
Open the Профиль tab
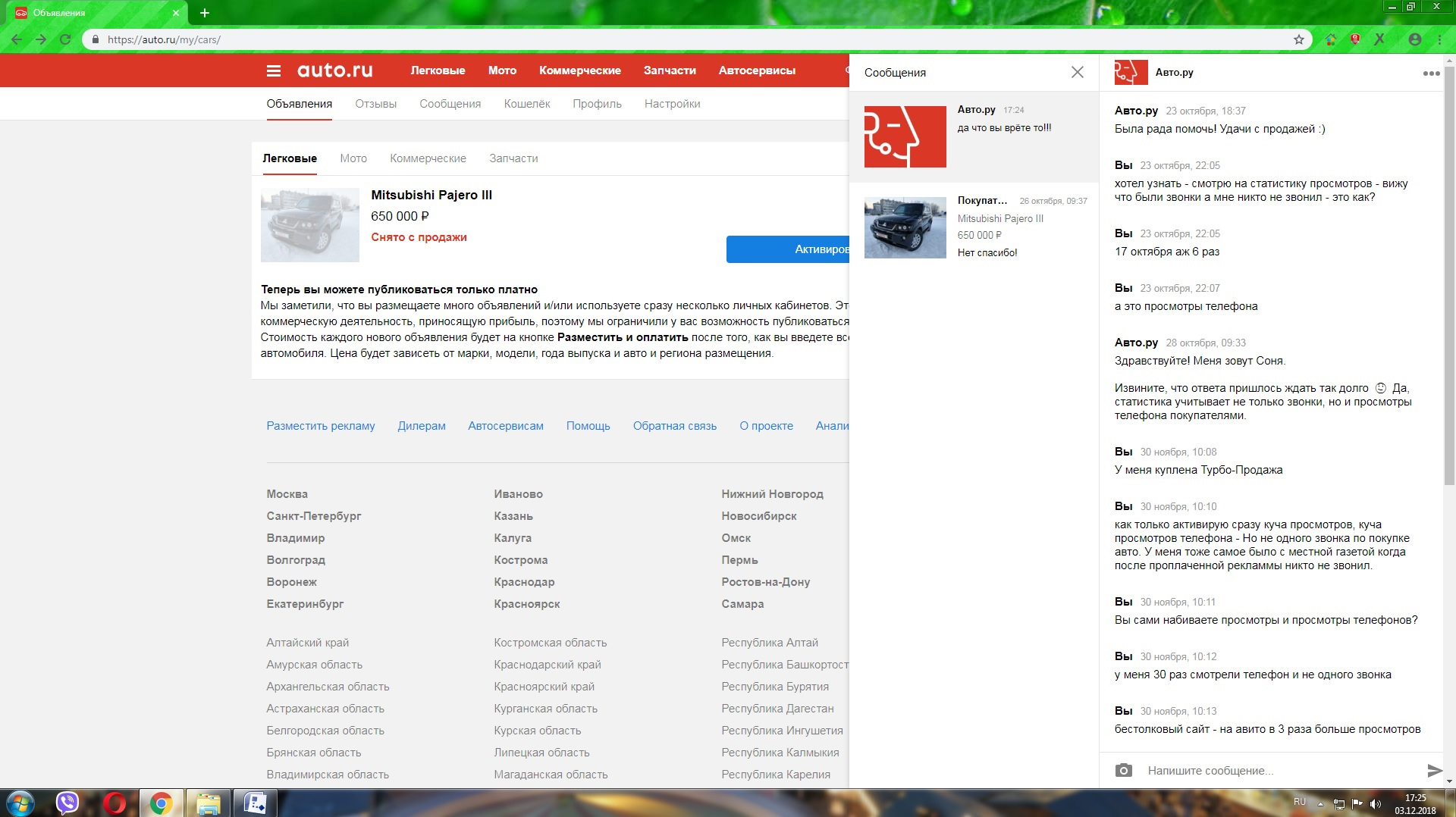(x=597, y=104)
